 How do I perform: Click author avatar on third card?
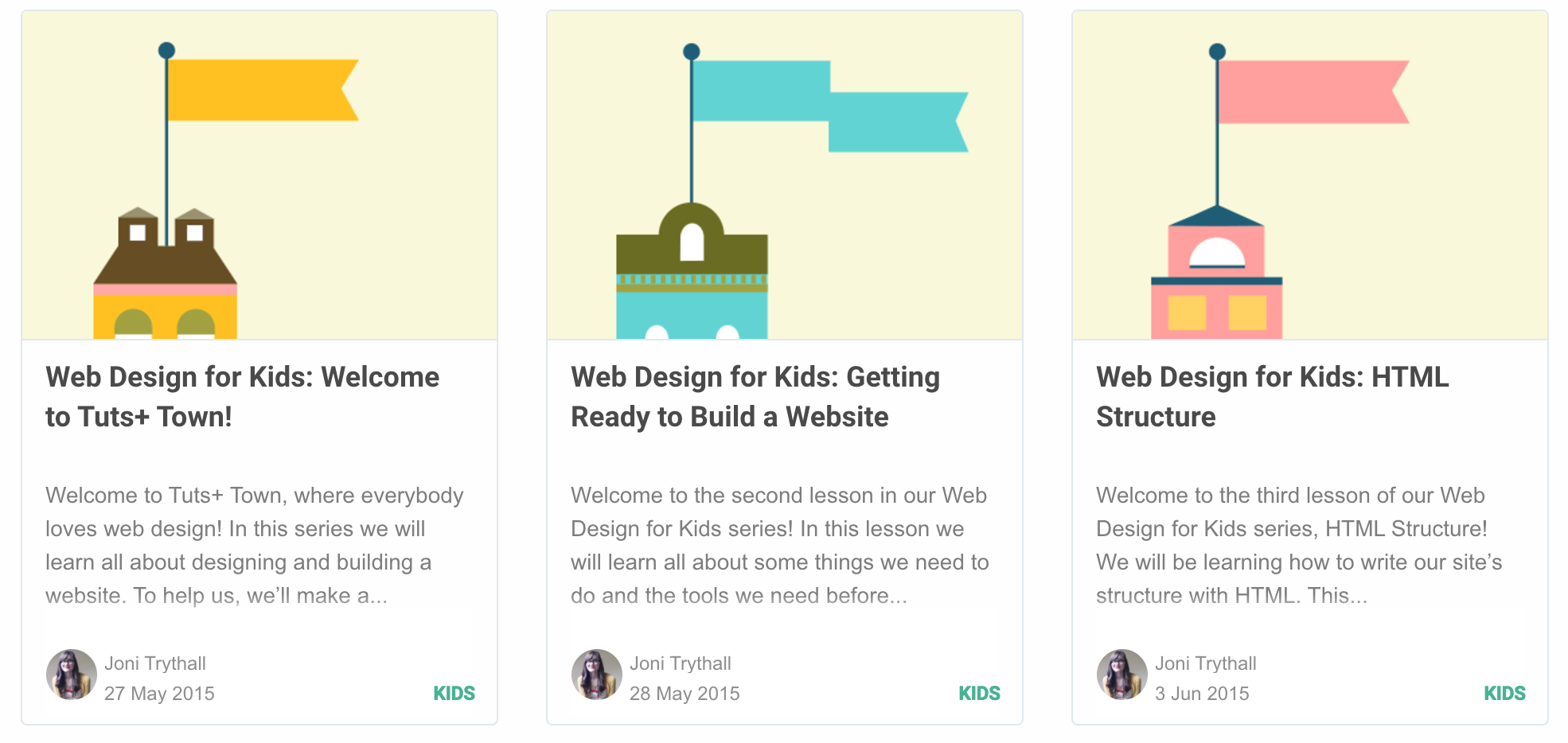[1122, 675]
